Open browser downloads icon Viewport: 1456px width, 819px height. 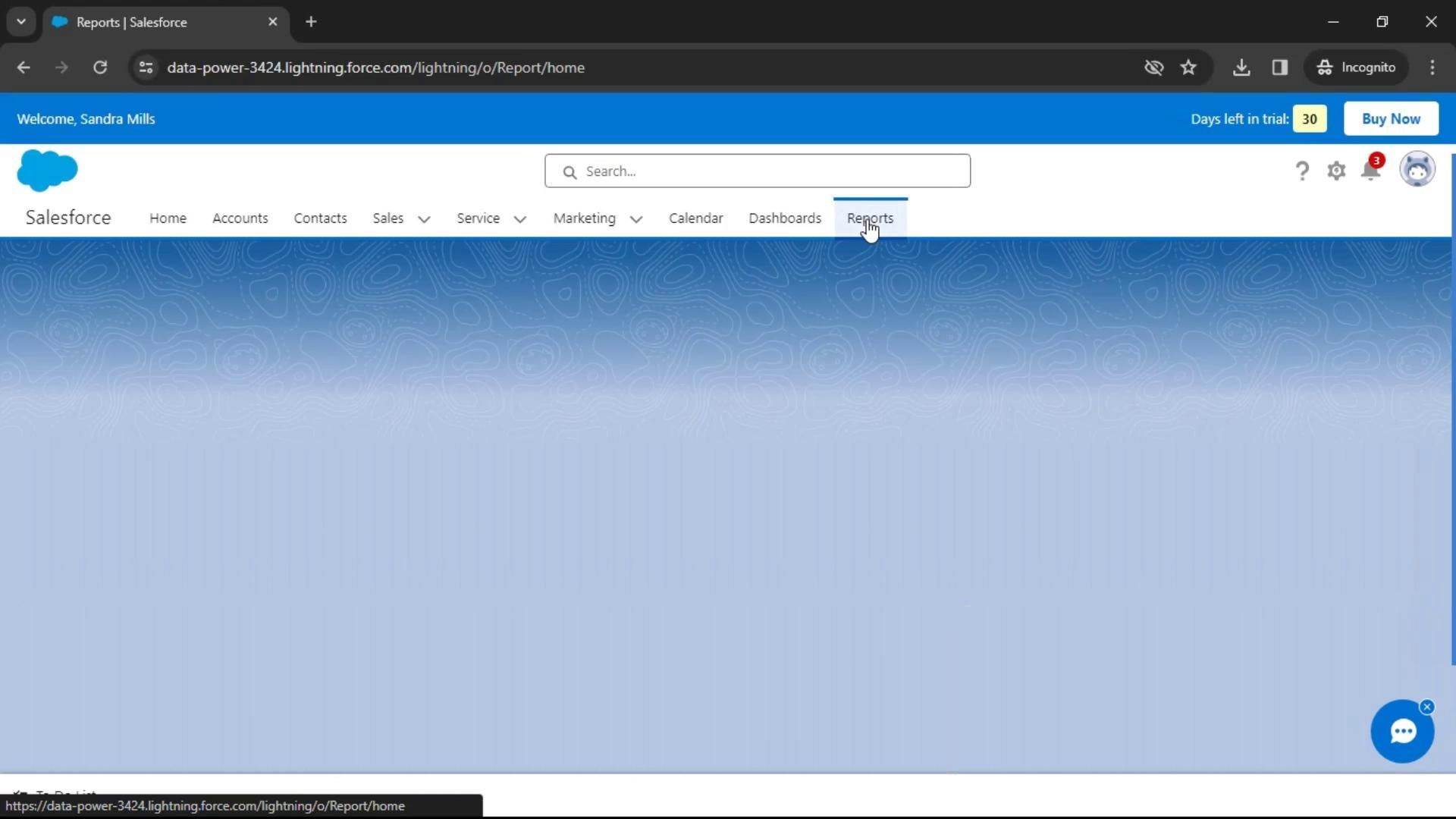1241,67
